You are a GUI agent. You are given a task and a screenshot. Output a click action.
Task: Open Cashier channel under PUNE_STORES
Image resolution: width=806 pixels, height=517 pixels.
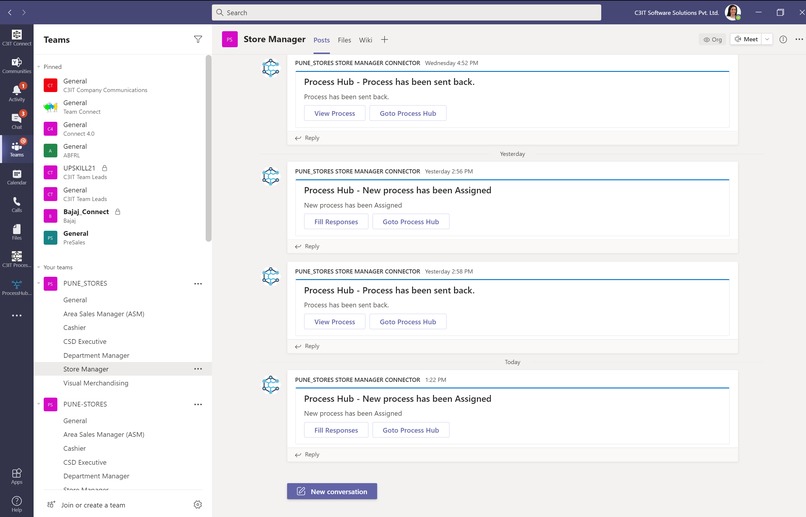tap(75, 327)
